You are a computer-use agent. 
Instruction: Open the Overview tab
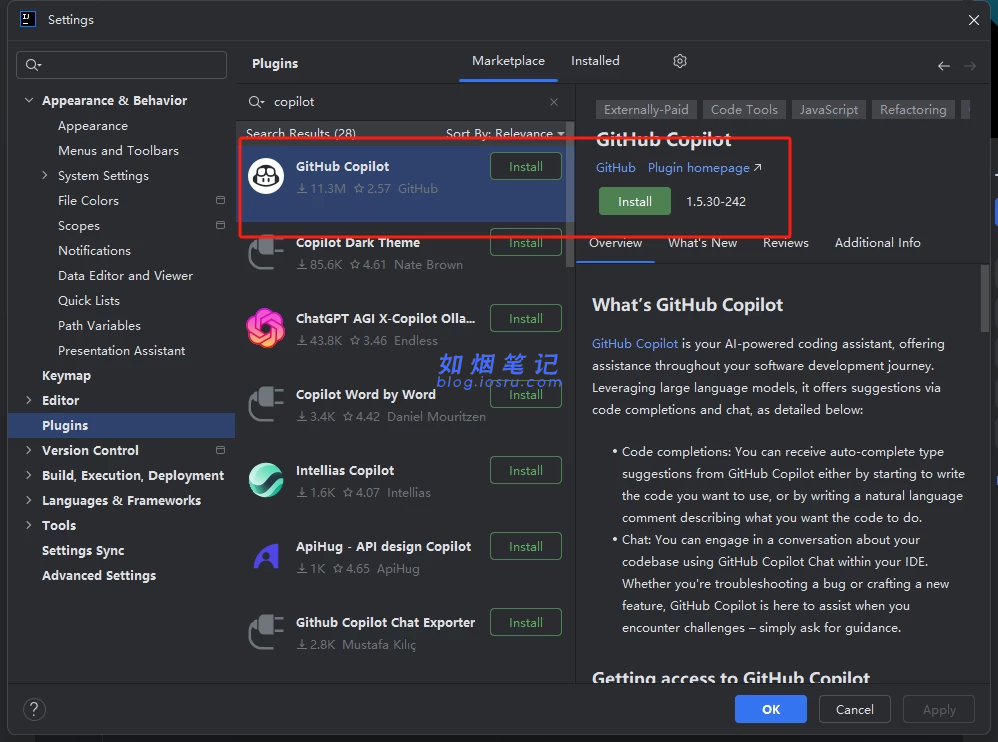pyautogui.click(x=615, y=242)
